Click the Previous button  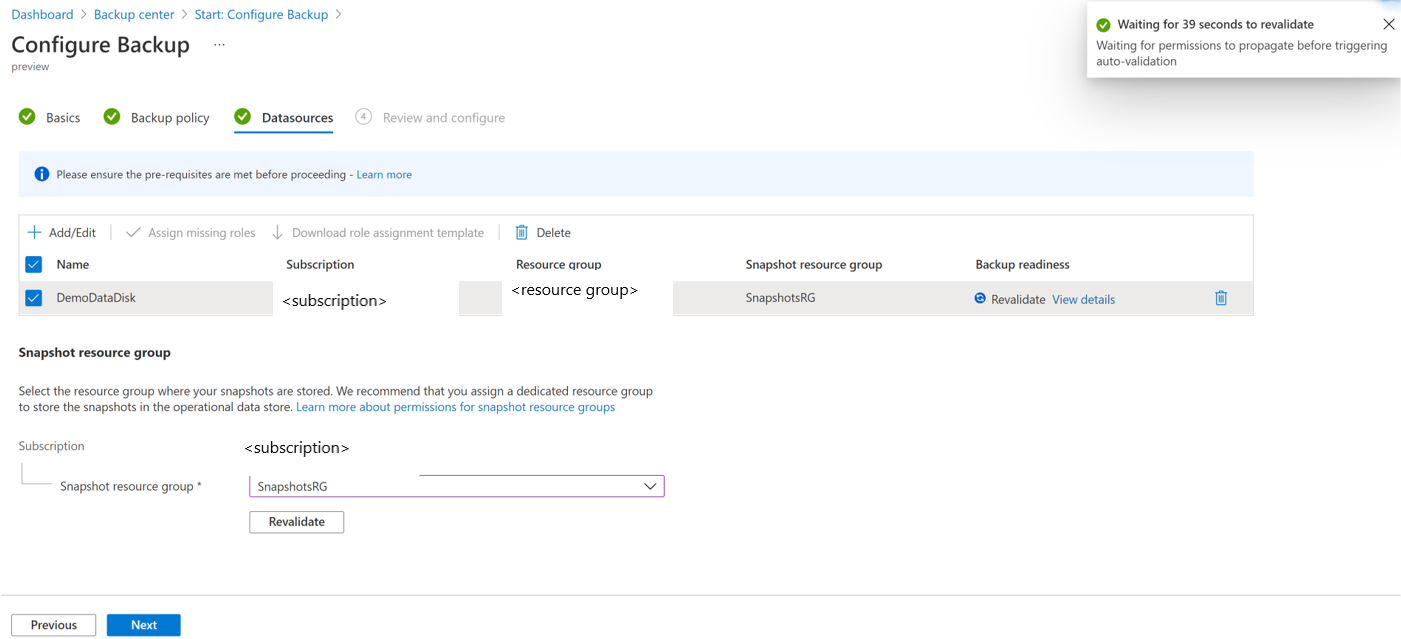[54, 625]
